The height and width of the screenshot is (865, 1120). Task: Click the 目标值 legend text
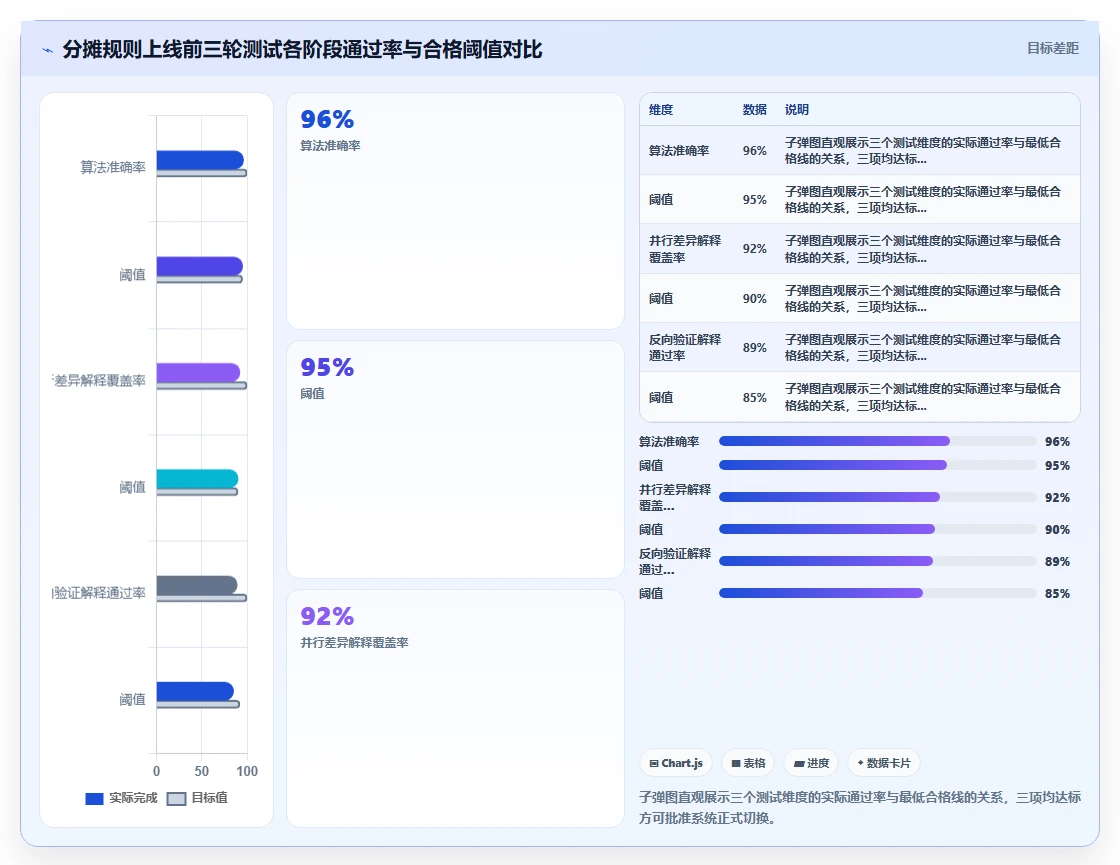click(209, 798)
